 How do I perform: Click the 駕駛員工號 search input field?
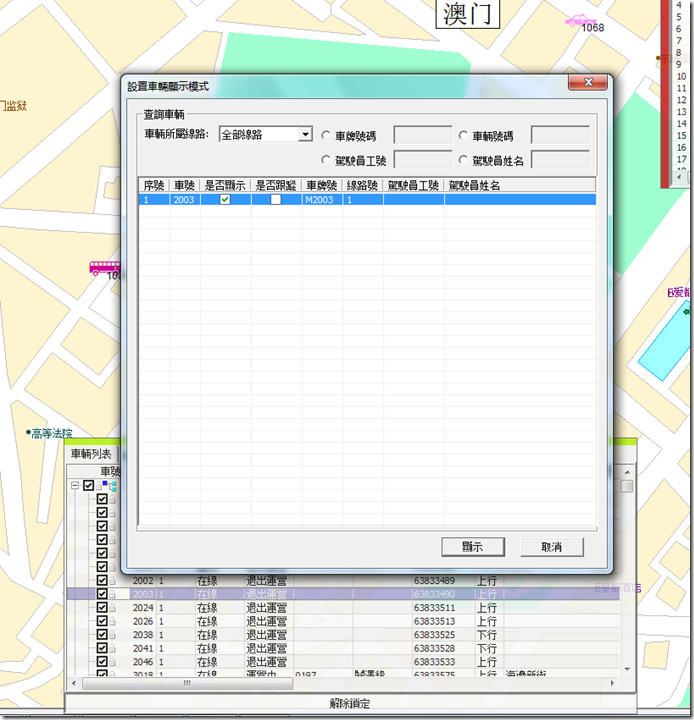[x=423, y=160]
